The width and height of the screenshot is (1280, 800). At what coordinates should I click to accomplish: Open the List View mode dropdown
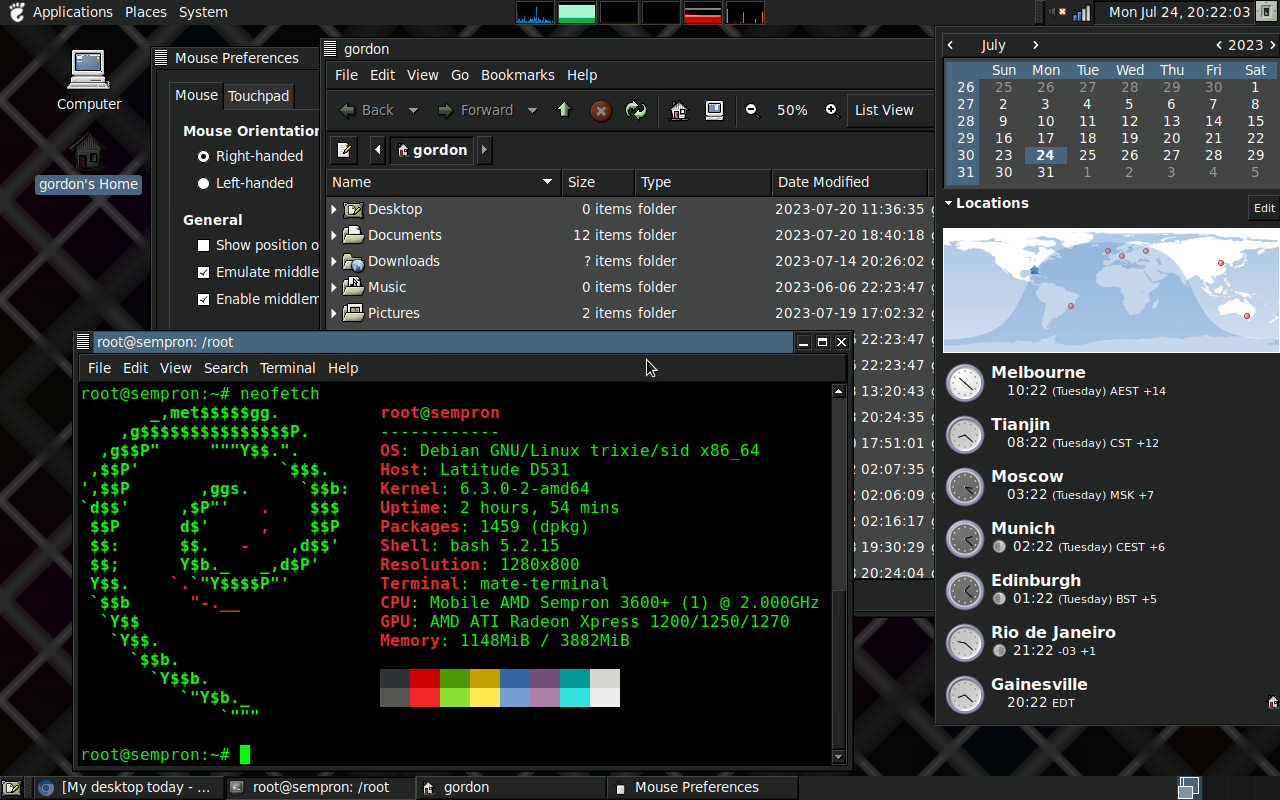(x=890, y=110)
